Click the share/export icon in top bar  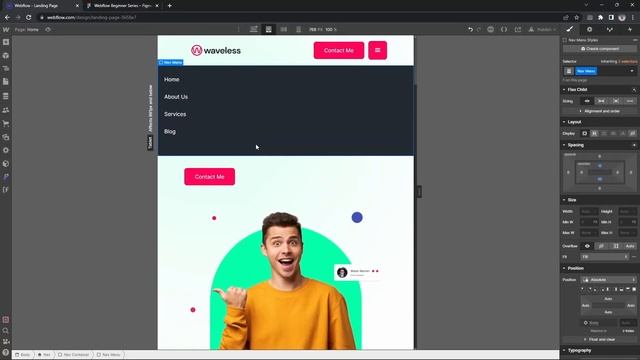(518, 29)
